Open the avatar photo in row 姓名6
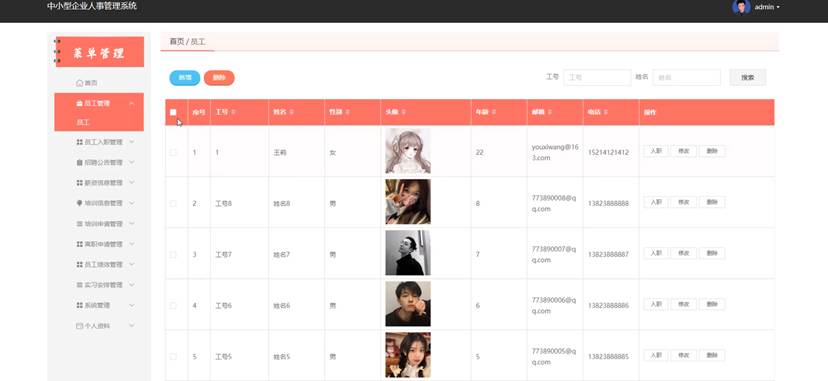 tap(408, 304)
